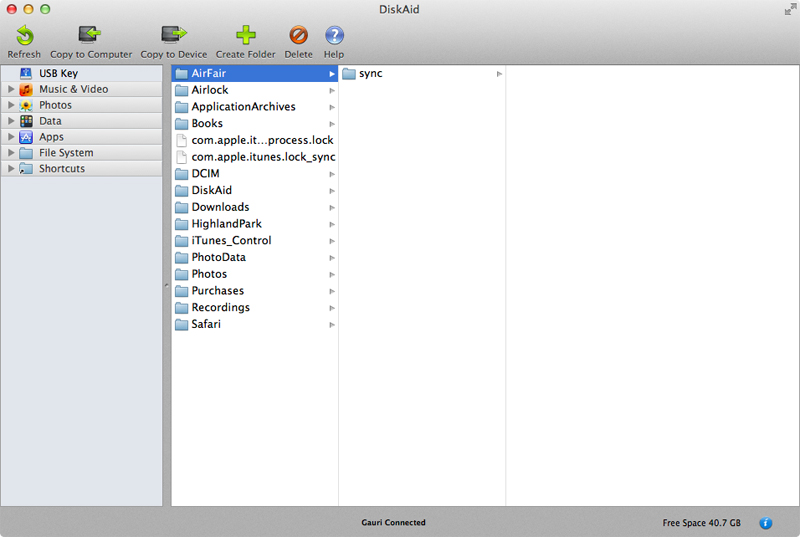Image resolution: width=800 pixels, height=537 pixels.
Task: Select the Downloads folder name
Action: [220, 207]
